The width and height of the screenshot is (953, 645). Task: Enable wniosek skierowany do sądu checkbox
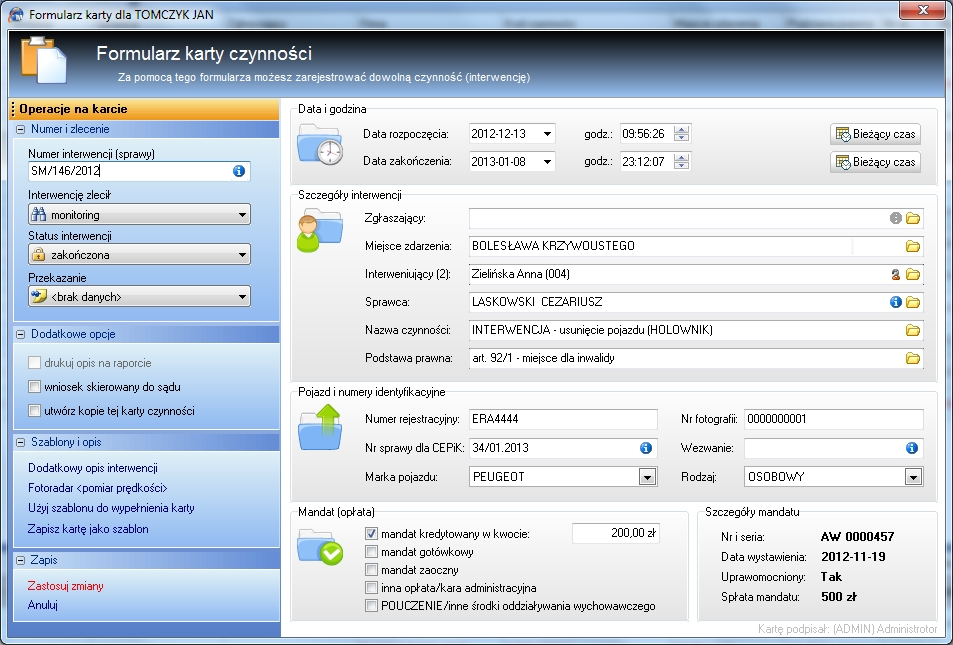[37, 387]
